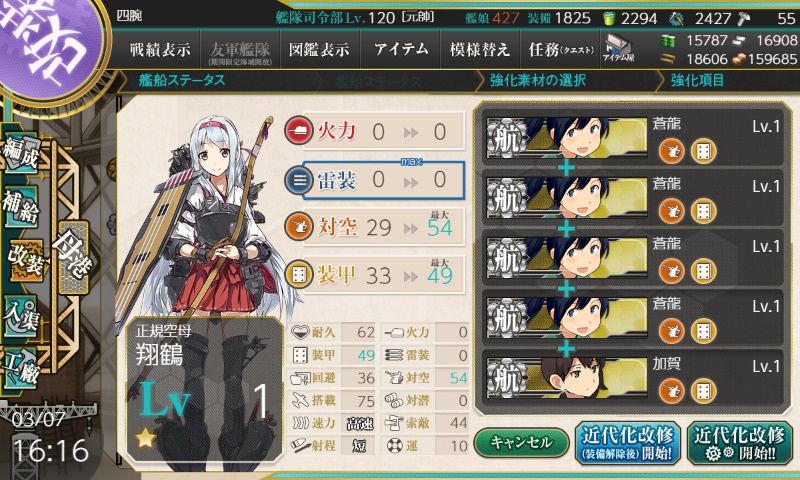
Task: Open the 工廠 (Factory) sidebar icon
Action: pos(20,368)
